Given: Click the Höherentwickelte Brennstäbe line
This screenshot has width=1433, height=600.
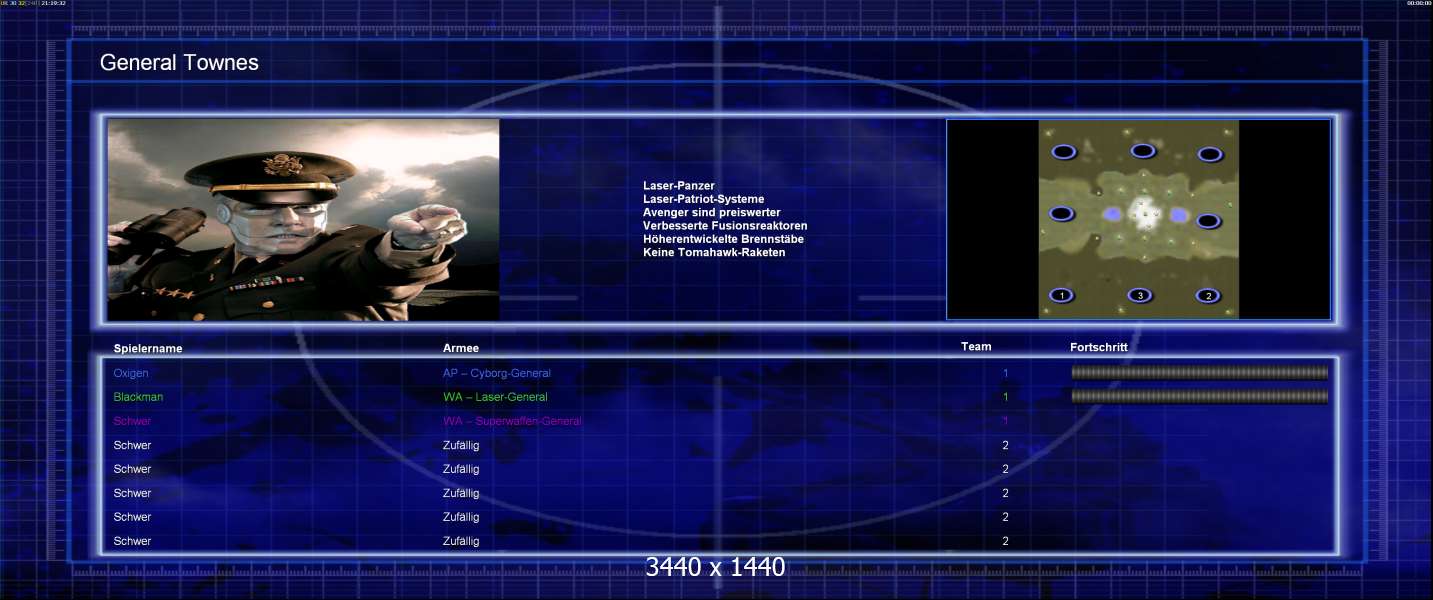Looking at the screenshot, I should point(723,239).
